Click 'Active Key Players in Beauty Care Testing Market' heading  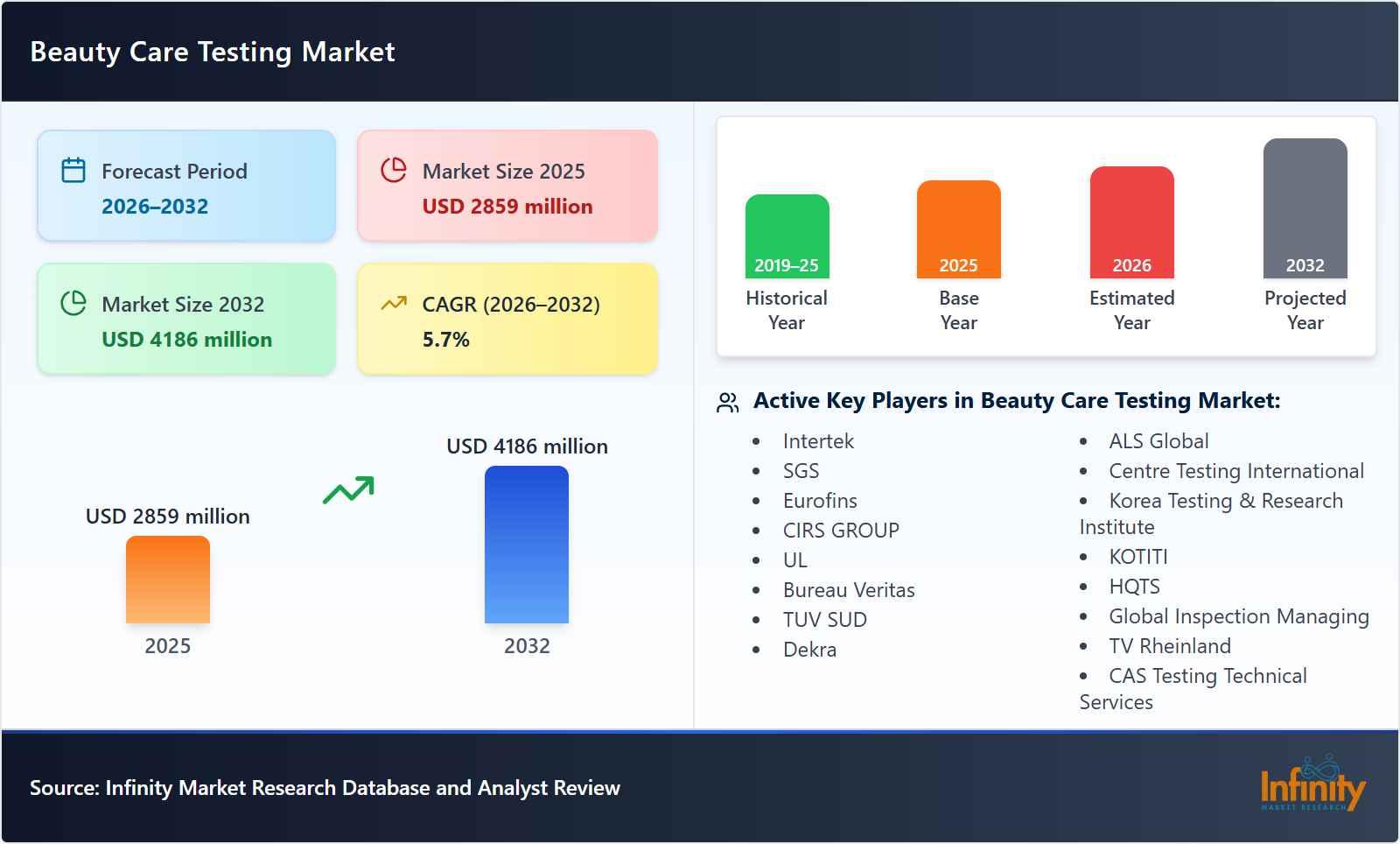click(x=1017, y=401)
